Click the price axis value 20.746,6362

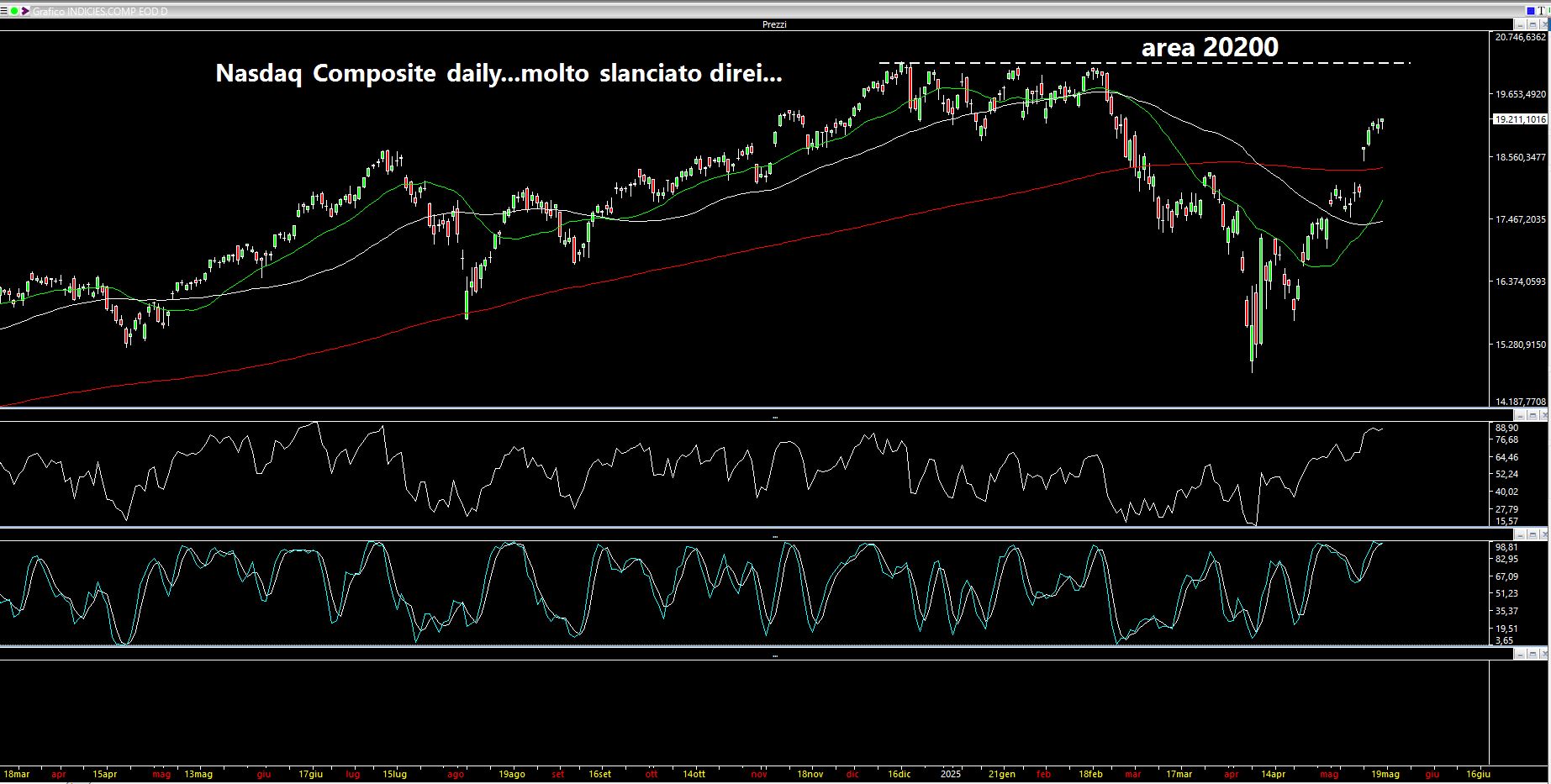coord(1520,37)
